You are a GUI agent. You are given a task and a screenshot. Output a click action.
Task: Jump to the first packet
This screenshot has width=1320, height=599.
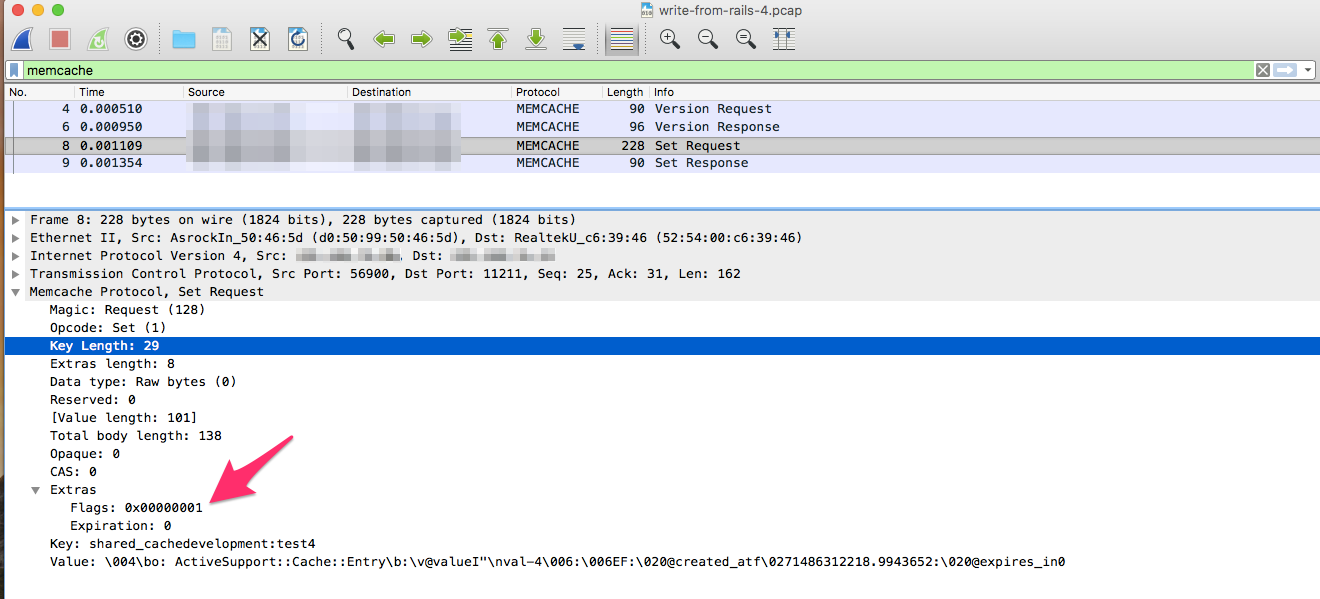pyautogui.click(x=498, y=39)
